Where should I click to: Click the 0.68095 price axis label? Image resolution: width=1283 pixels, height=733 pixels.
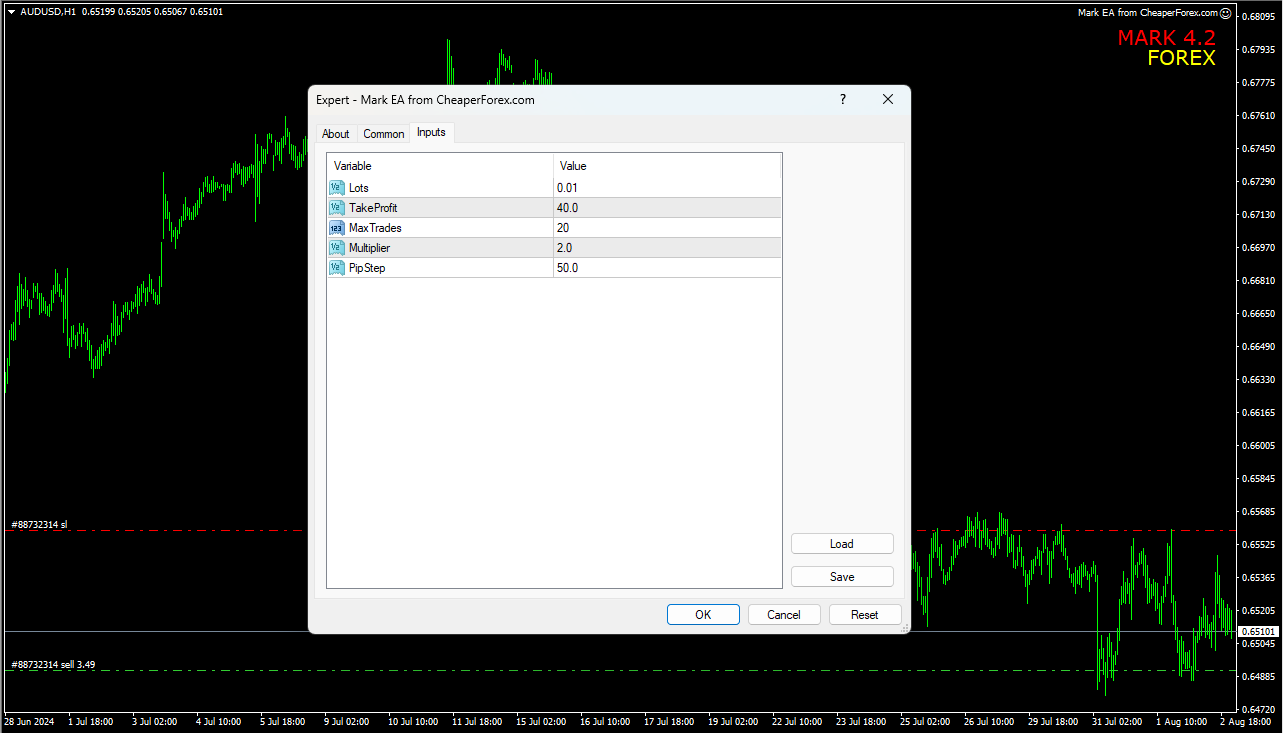(1258, 16)
